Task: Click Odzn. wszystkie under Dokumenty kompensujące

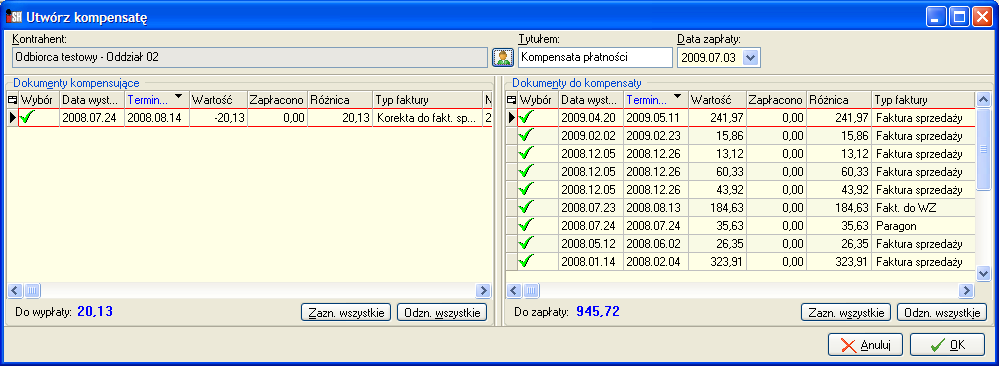Action: click(x=442, y=313)
